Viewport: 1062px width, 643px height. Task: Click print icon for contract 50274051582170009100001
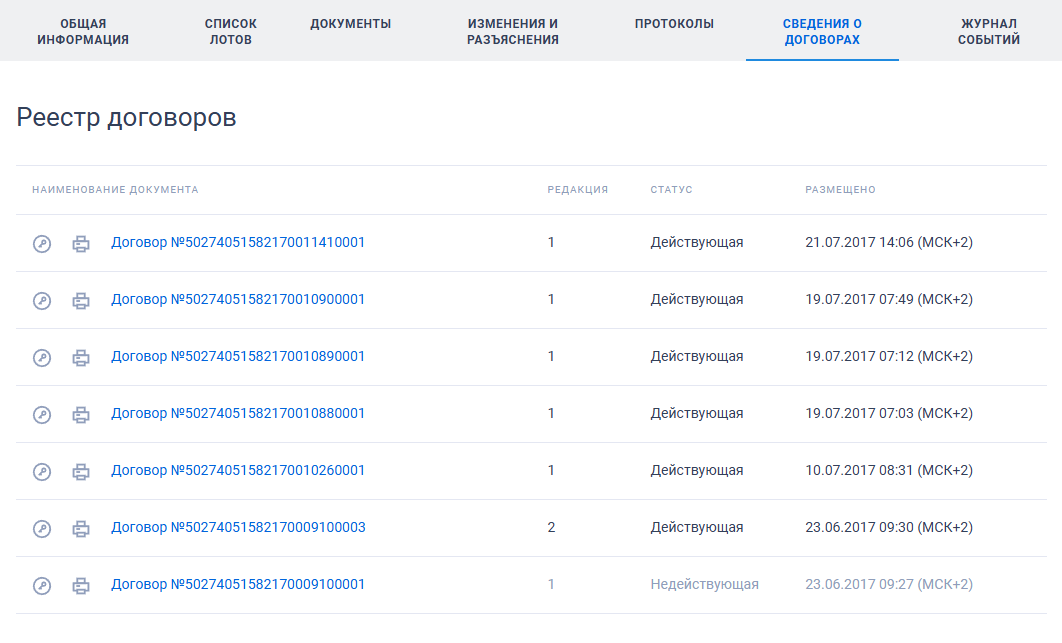click(x=81, y=585)
